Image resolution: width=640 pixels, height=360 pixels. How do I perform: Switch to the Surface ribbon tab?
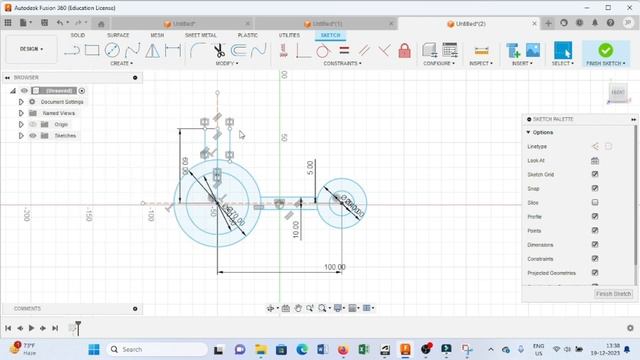[x=118, y=36]
